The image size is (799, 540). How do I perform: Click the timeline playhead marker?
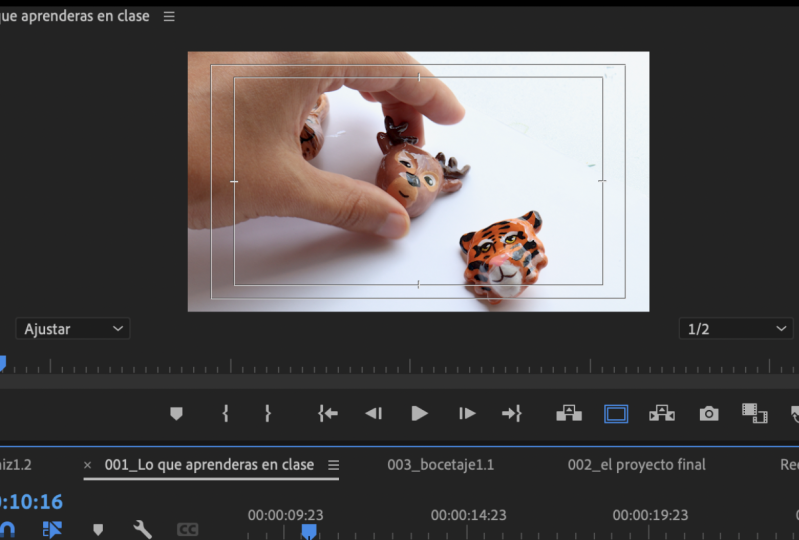[309, 531]
